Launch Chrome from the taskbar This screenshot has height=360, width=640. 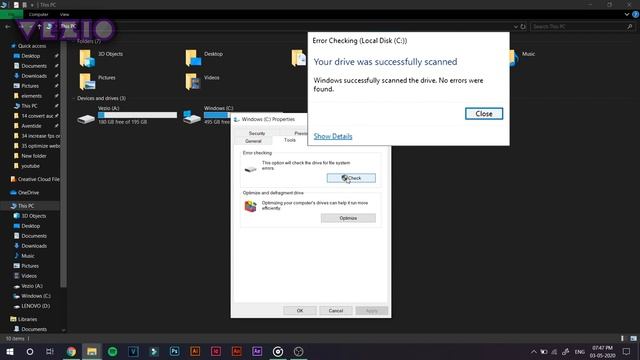click(71, 351)
